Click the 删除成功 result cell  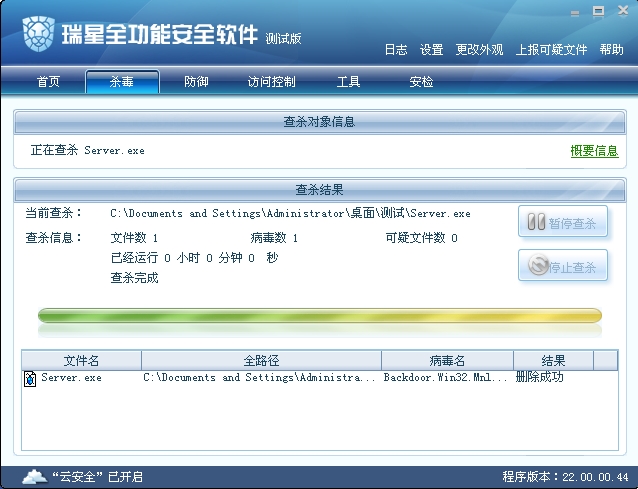click(x=540, y=377)
